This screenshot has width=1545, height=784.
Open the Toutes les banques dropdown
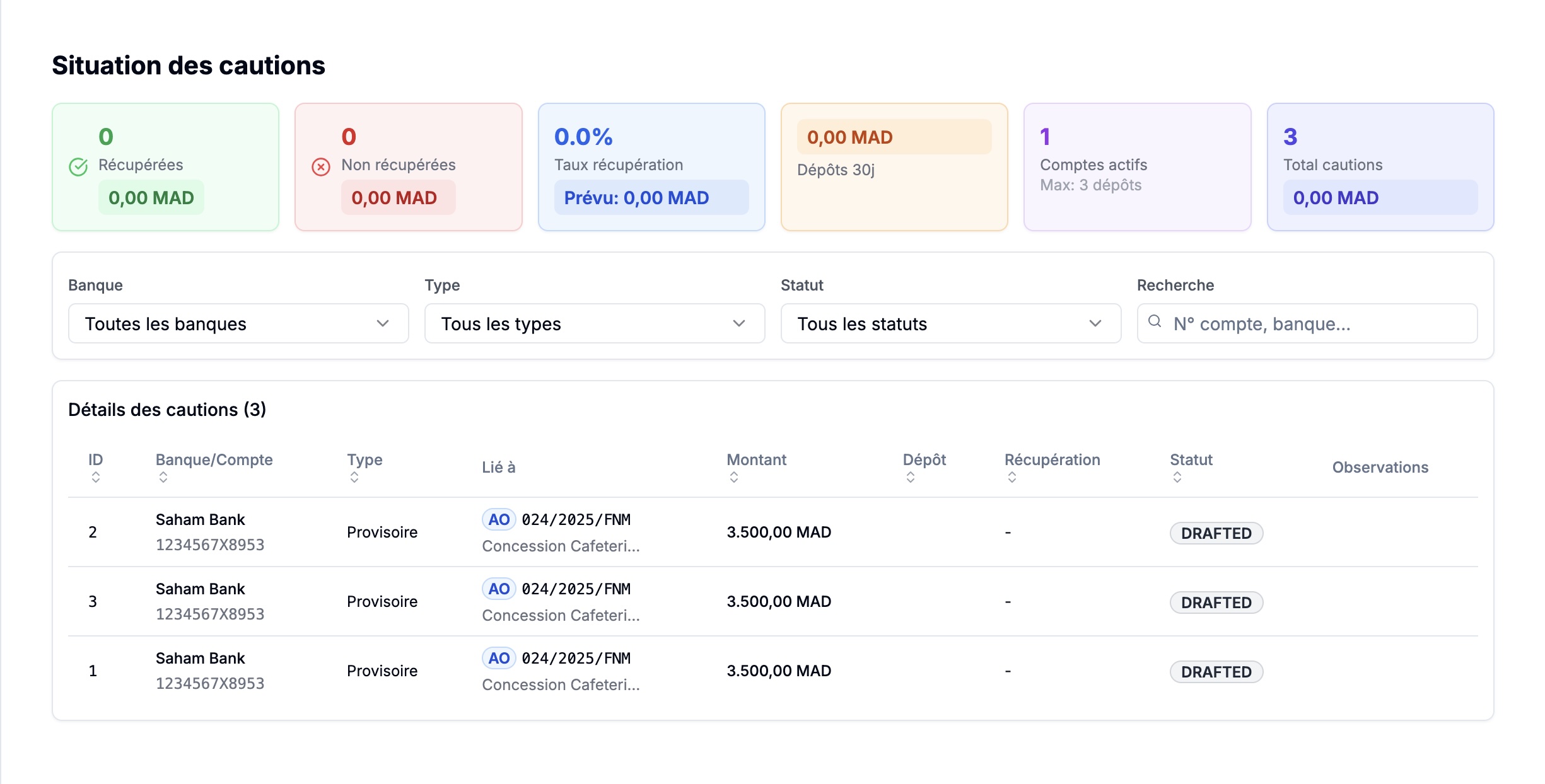(x=238, y=323)
